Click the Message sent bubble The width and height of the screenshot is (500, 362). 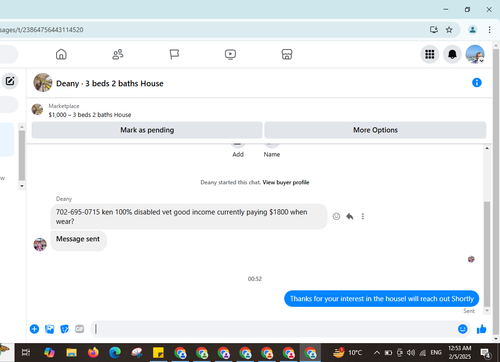tap(78, 240)
